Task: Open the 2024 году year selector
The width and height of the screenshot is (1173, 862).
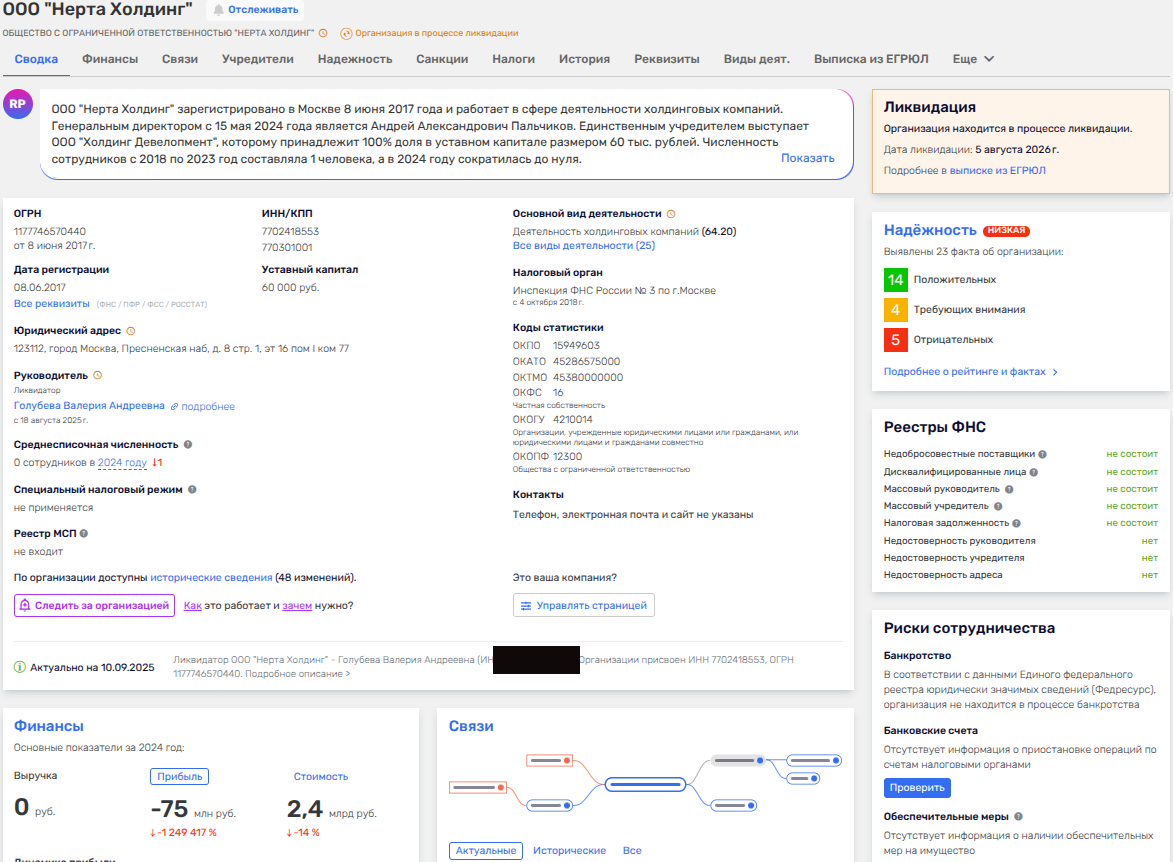Action: 122,463
